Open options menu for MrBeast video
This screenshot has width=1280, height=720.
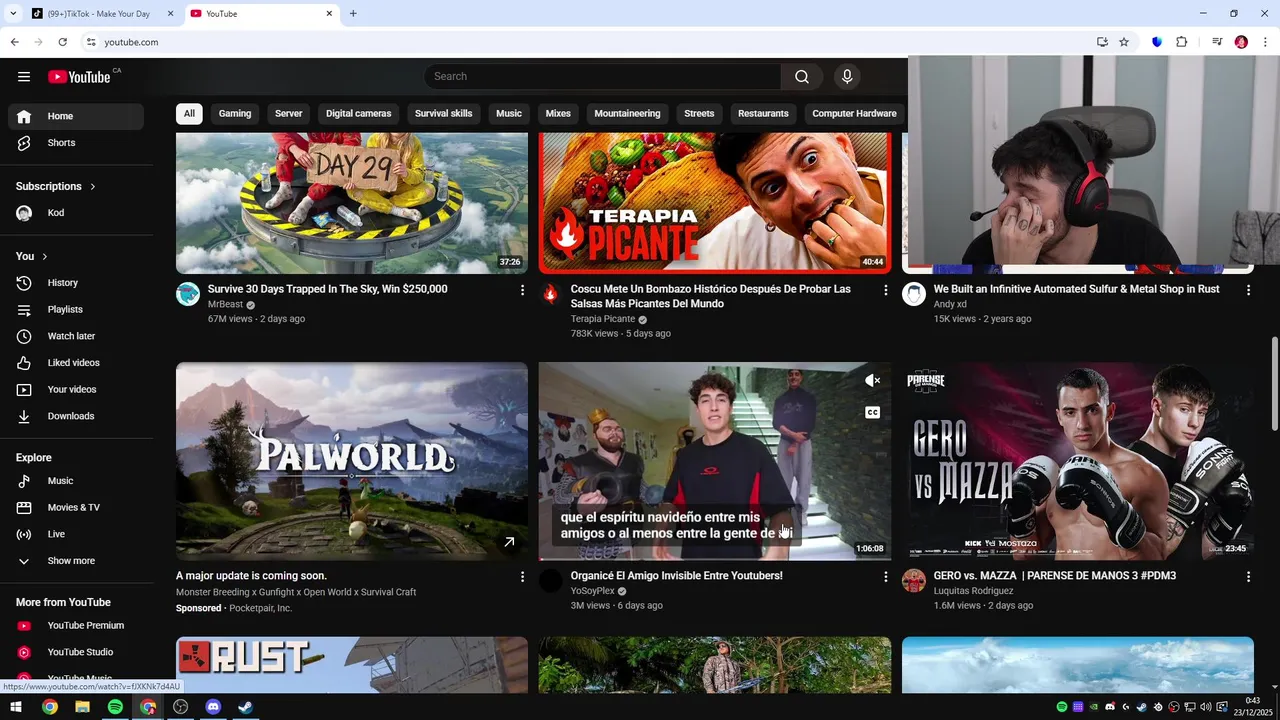pyautogui.click(x=522, y=290)
